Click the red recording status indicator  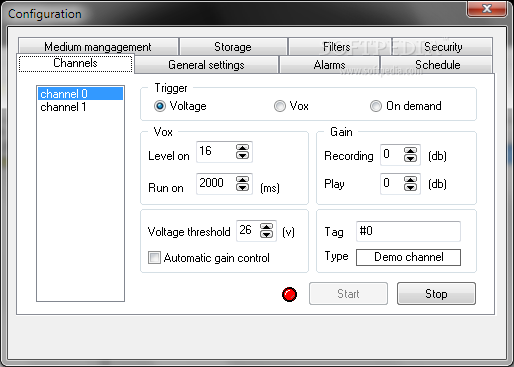289,294
